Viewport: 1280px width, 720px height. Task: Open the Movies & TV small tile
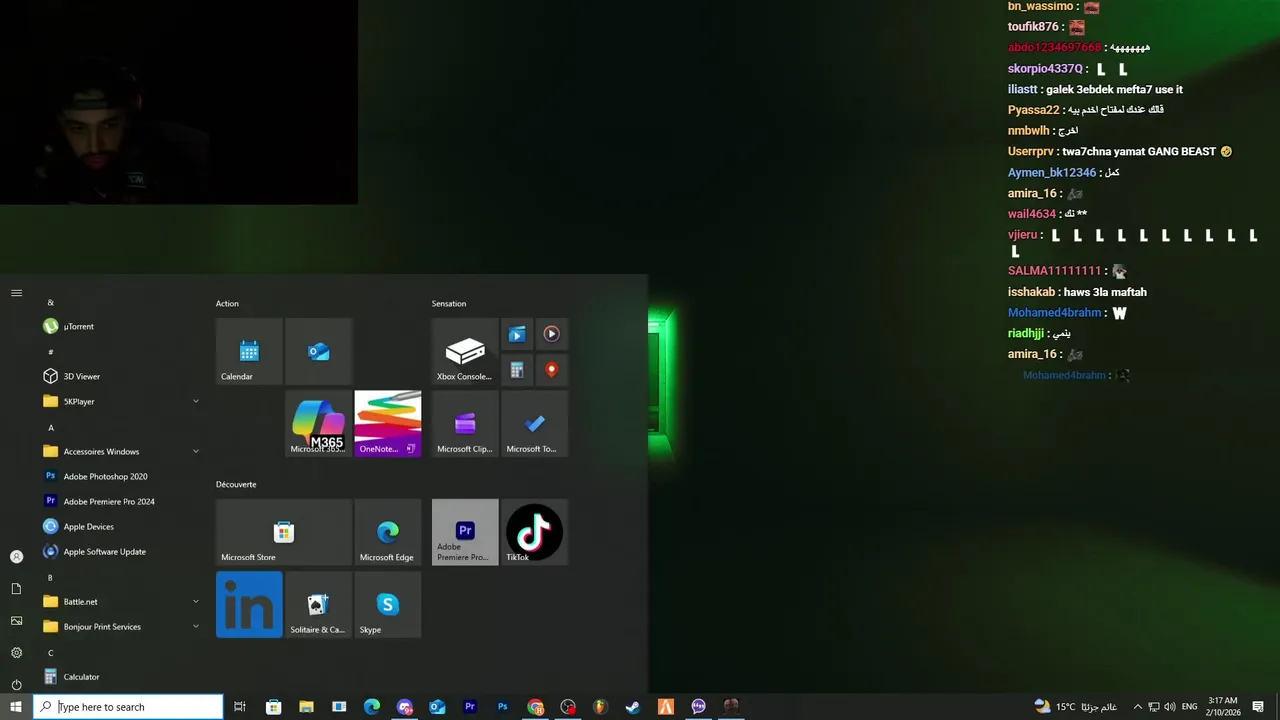coord(517,334)
